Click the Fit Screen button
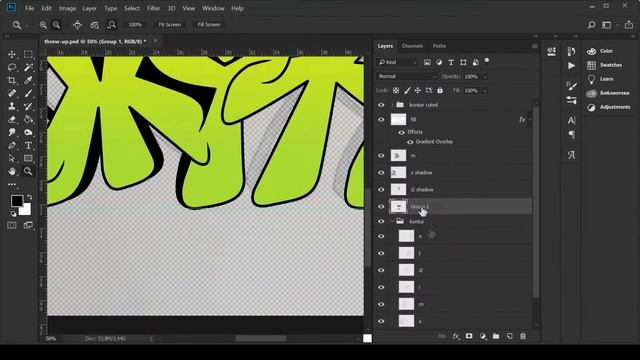640x360 pixels. (169, 25)
